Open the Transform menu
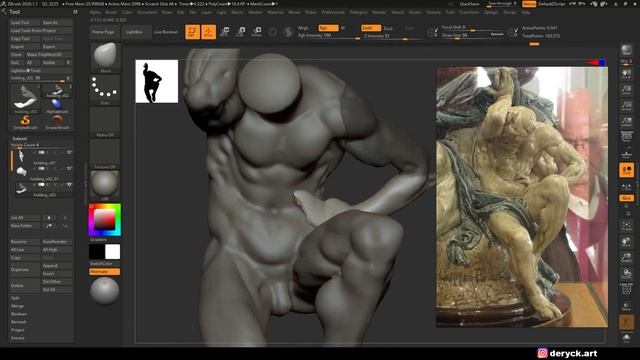Screen dimensions: 640x360 [x=469, y=12]
